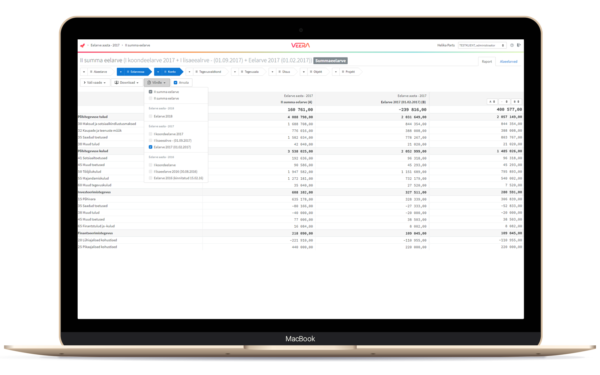
Task: Open the help icon beside user selector
Action: tap(512, 45)
